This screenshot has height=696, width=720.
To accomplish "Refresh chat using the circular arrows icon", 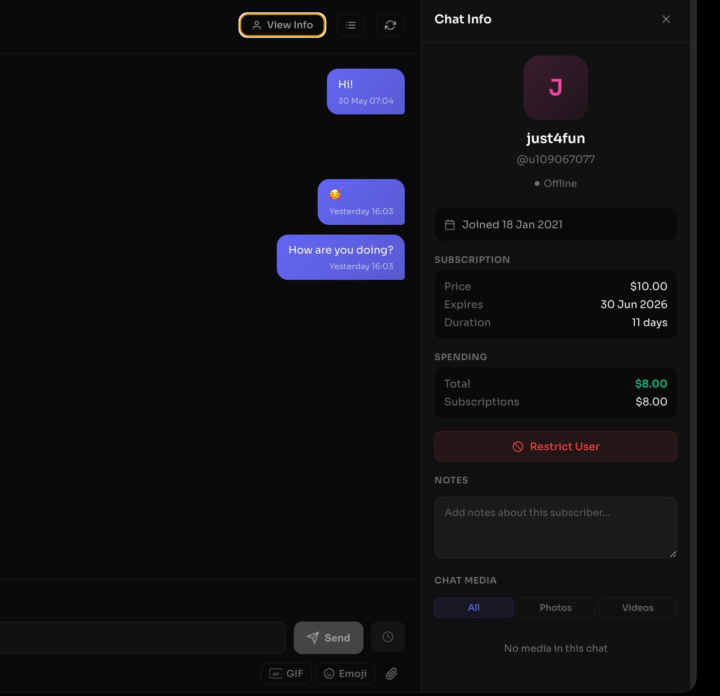I will click(x=390, y=25).
